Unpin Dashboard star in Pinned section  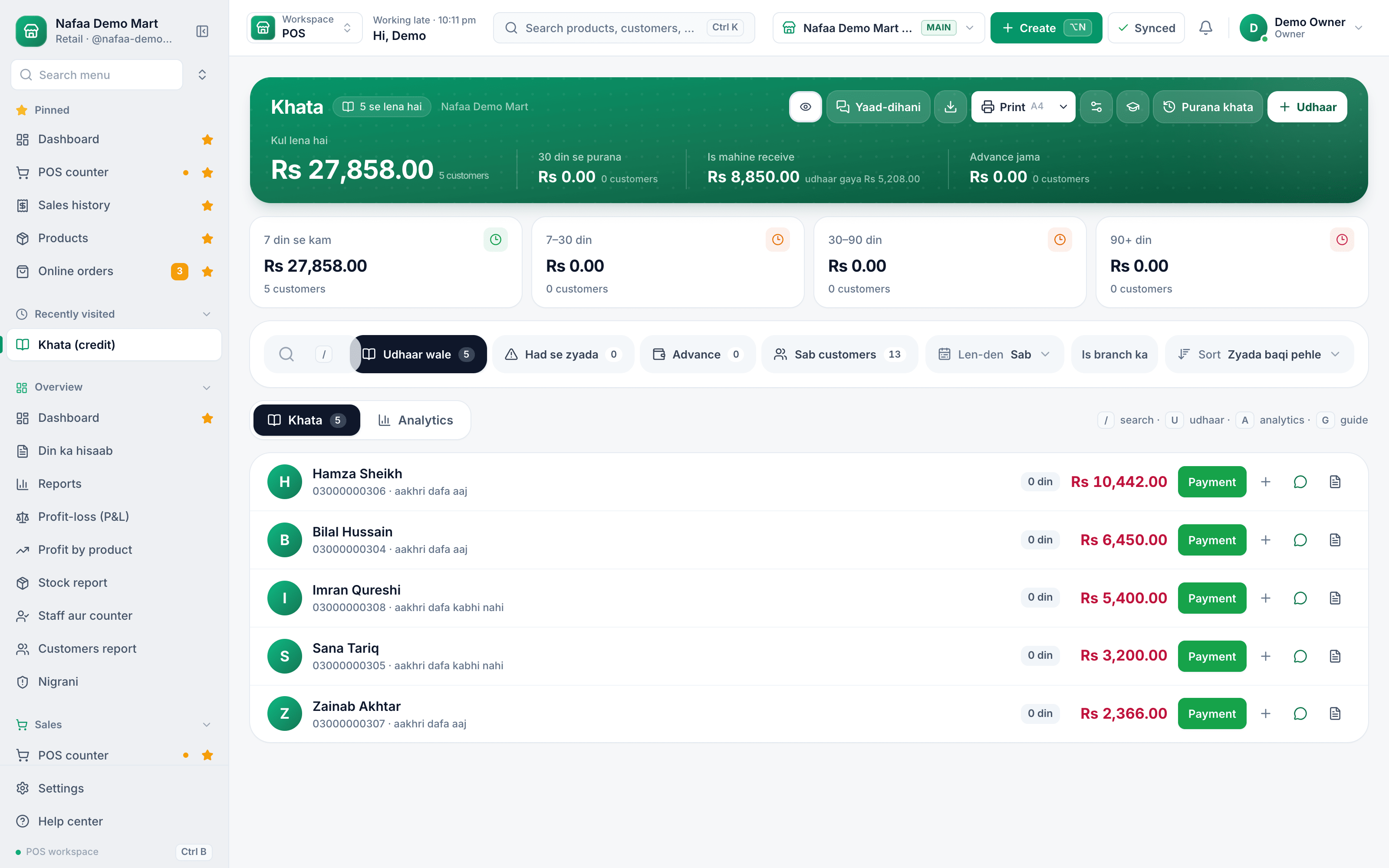pyautogui.click(x=208, y=139)
